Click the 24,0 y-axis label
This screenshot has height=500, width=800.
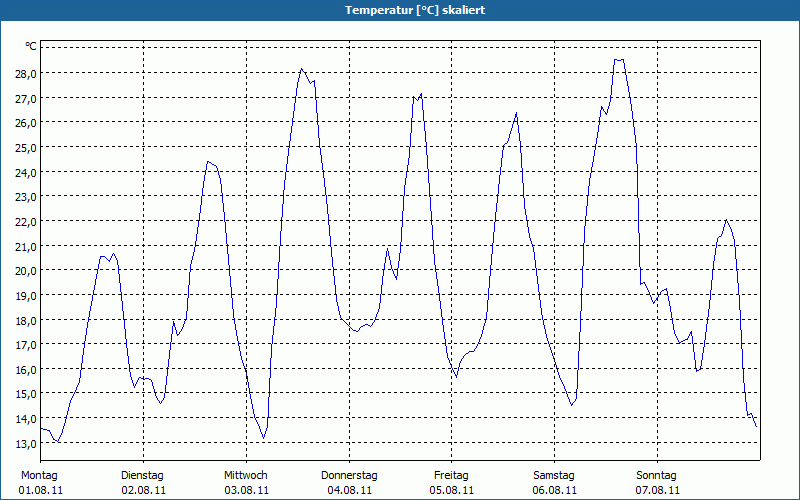[26, 172]
